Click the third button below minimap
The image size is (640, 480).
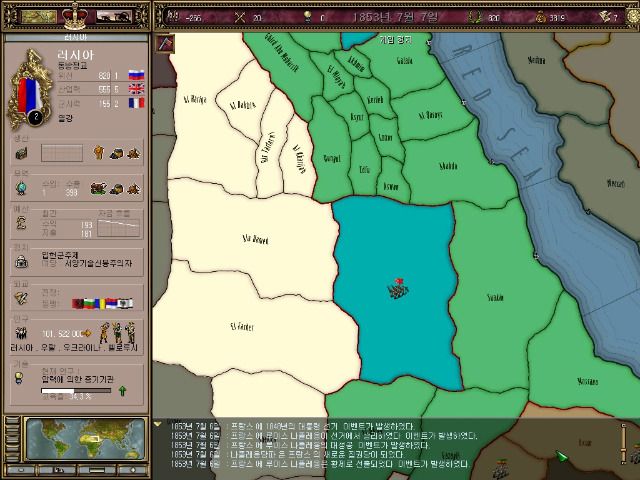(97, 470)
